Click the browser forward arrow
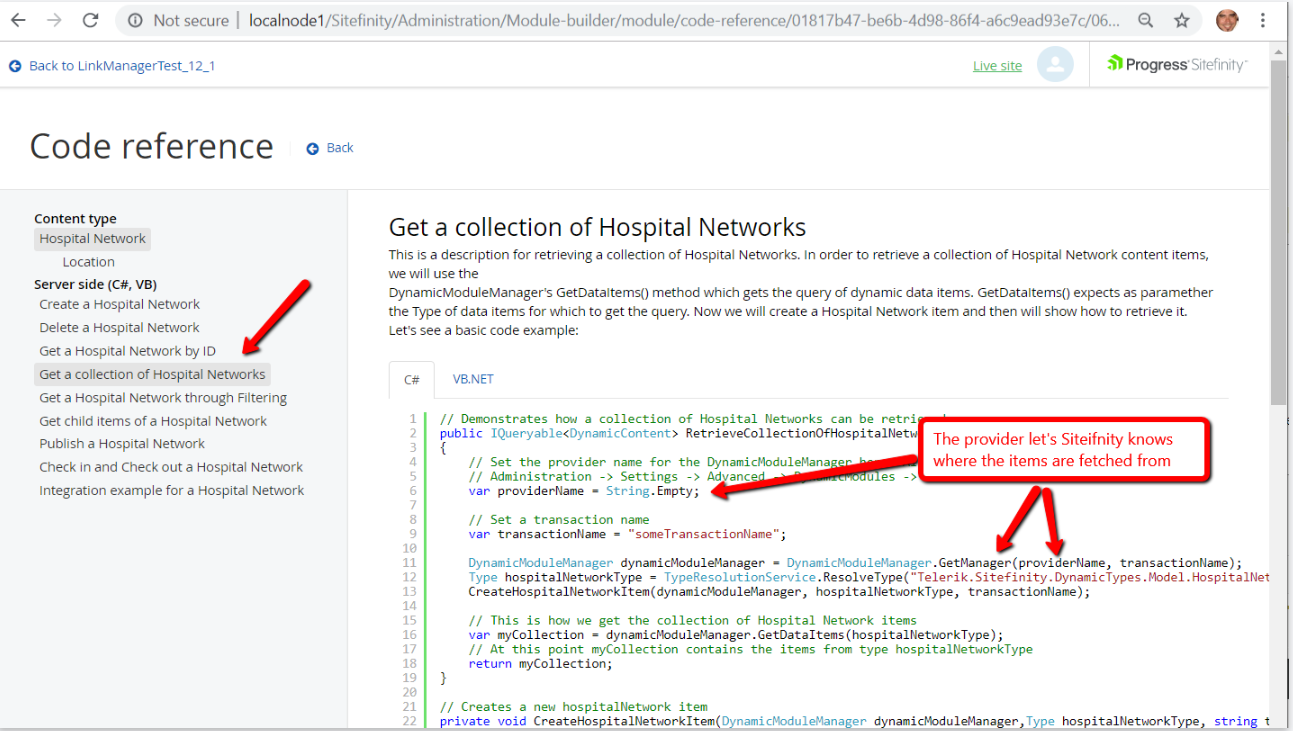 coord(54,20)
